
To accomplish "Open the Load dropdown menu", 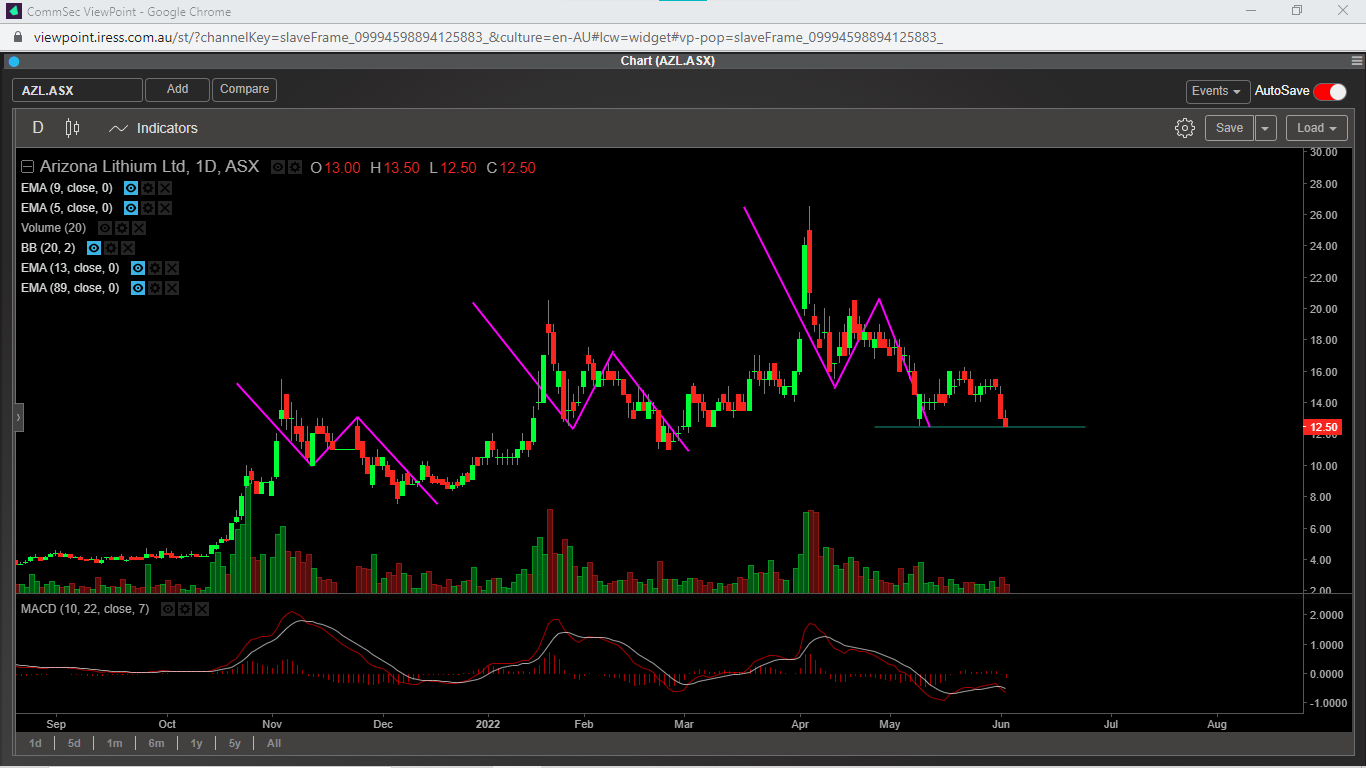I will click(1317, 128).
